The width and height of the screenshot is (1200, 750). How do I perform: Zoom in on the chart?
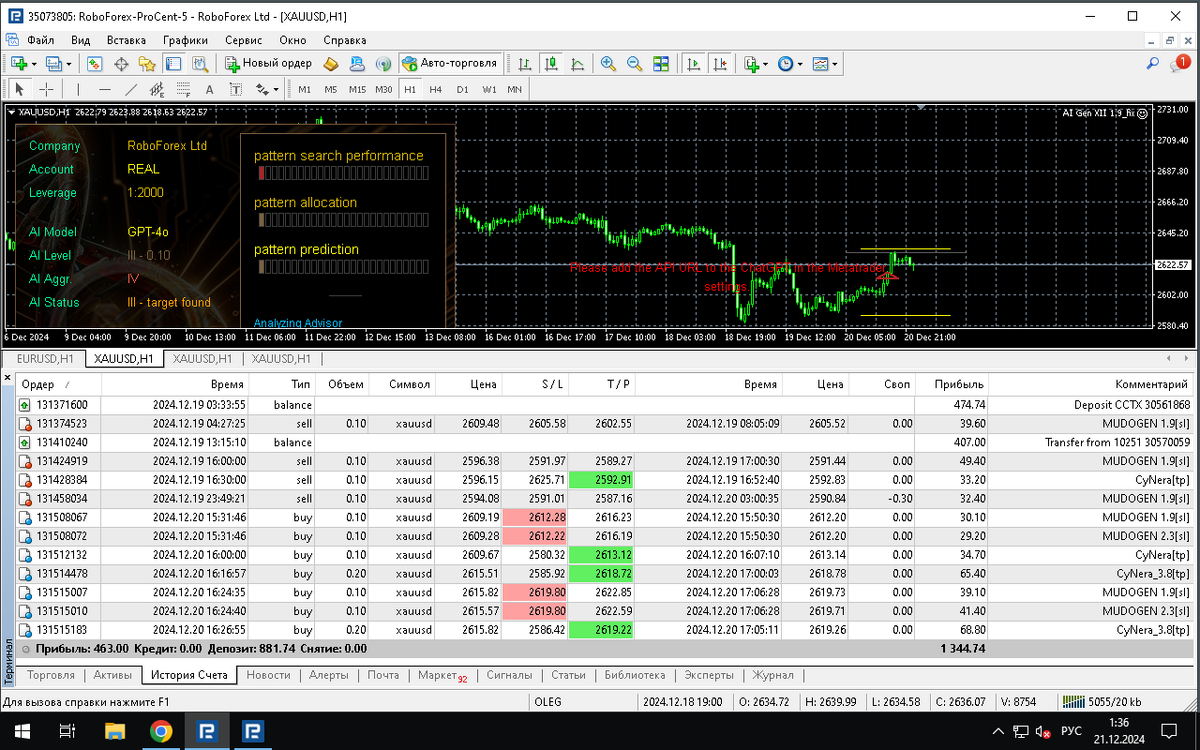click(608, 63)
